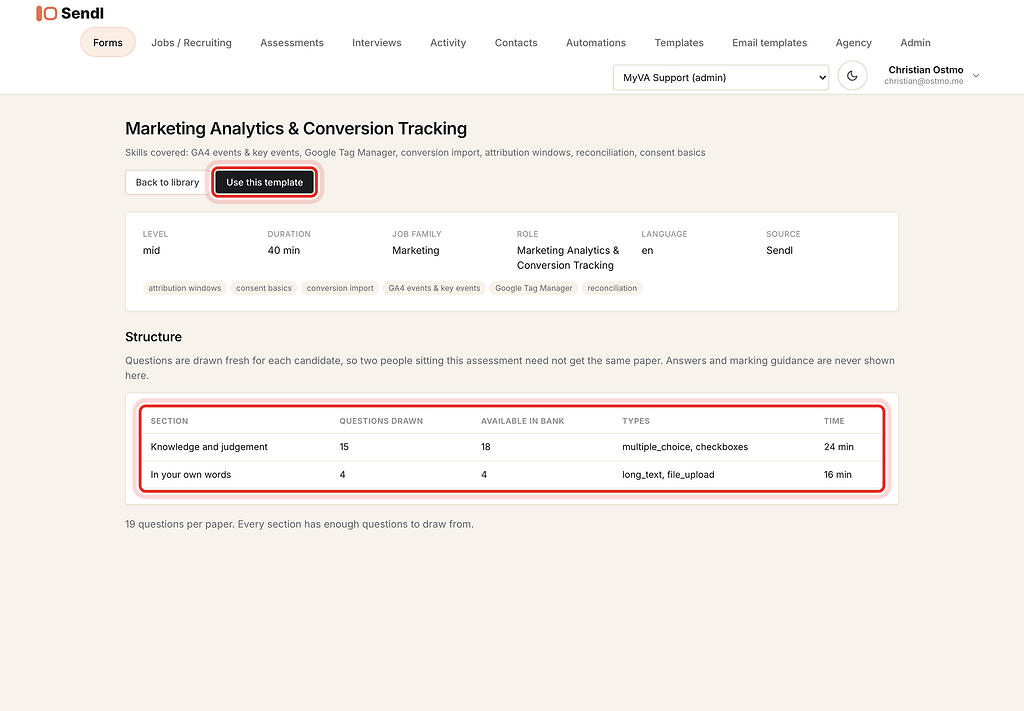Click the Types column header
Viewport: 1024px width, 711px height.
pos(635,421)
